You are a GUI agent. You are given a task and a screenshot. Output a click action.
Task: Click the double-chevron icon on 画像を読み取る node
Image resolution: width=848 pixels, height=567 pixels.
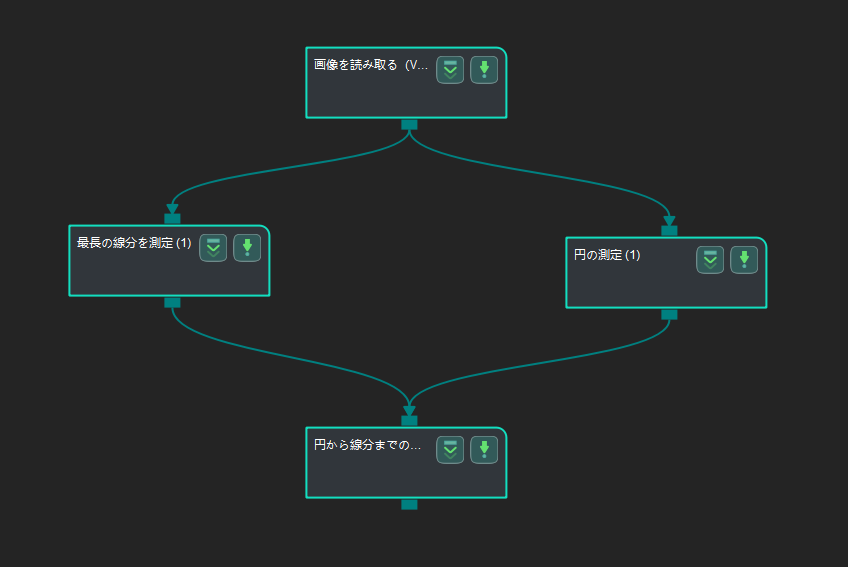tap(450, 70)
